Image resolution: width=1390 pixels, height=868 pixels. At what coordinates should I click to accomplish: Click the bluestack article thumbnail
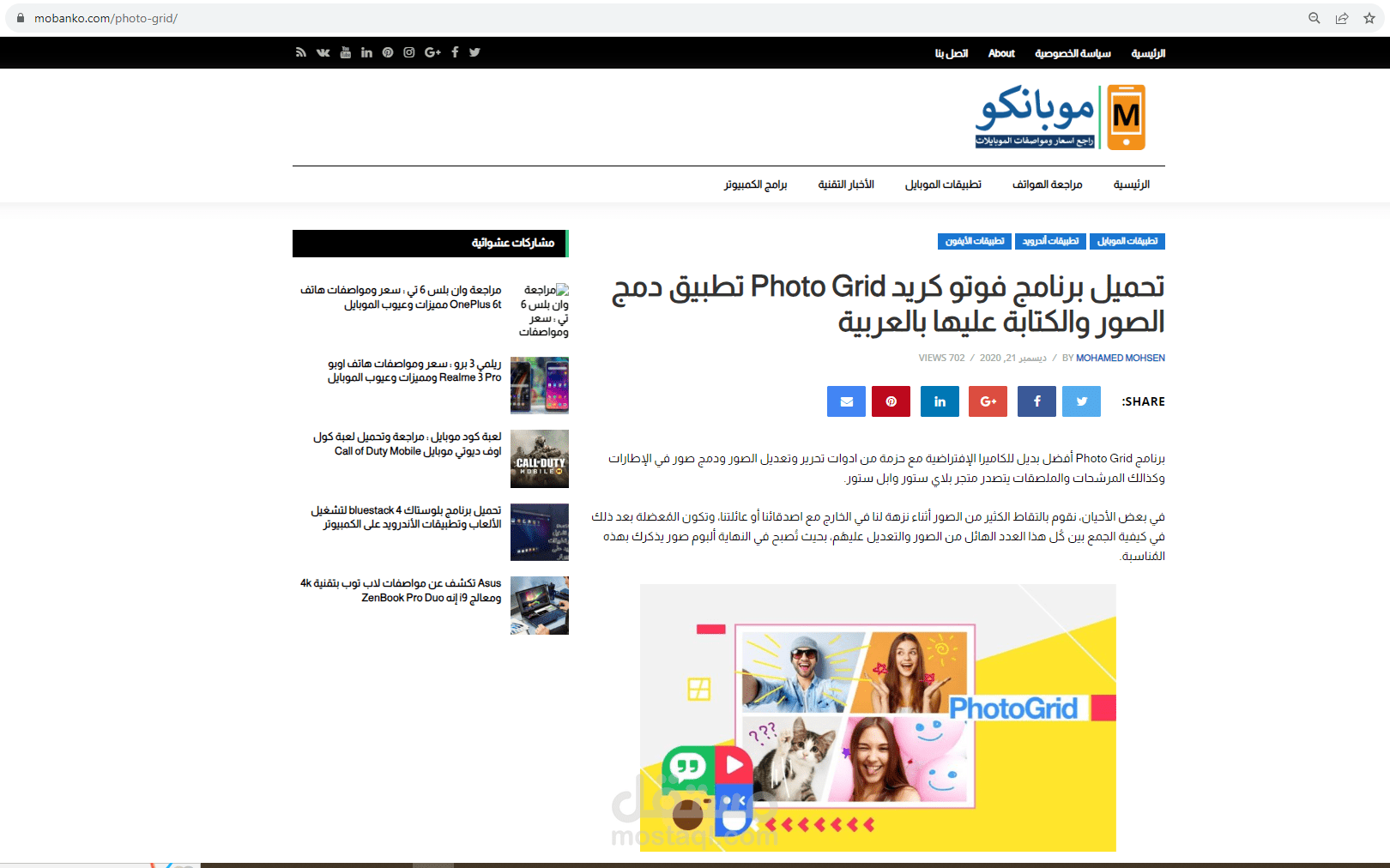[540, 532]
